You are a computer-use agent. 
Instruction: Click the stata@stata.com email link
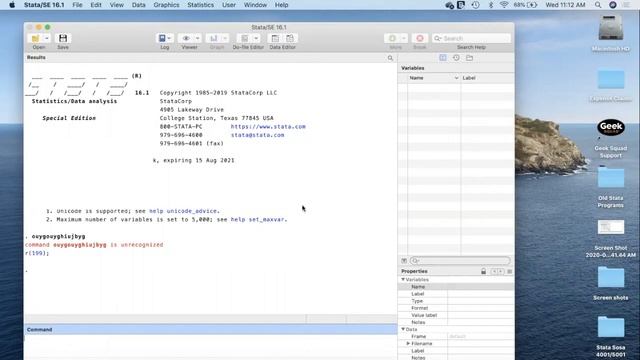pyautogui.click(x=258, y=135)
